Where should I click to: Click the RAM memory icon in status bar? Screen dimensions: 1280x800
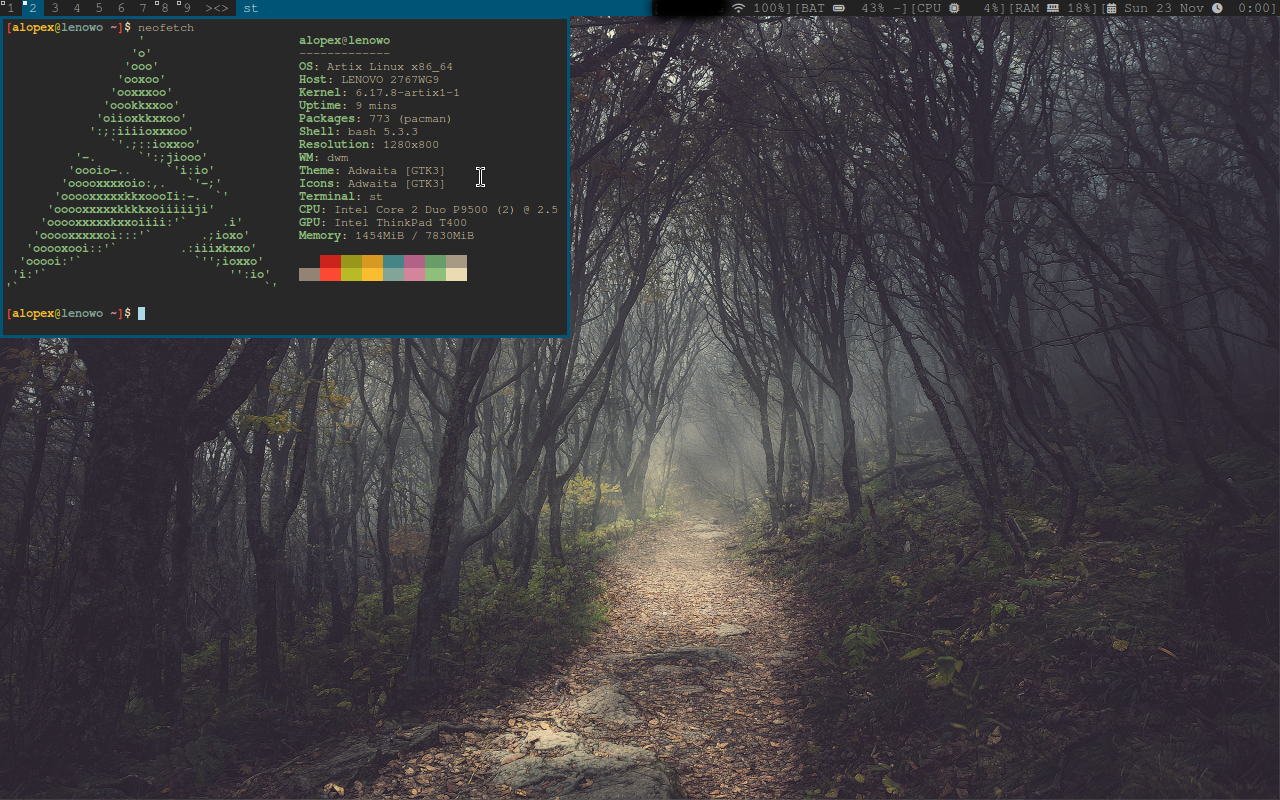(x=1052, y=8)
